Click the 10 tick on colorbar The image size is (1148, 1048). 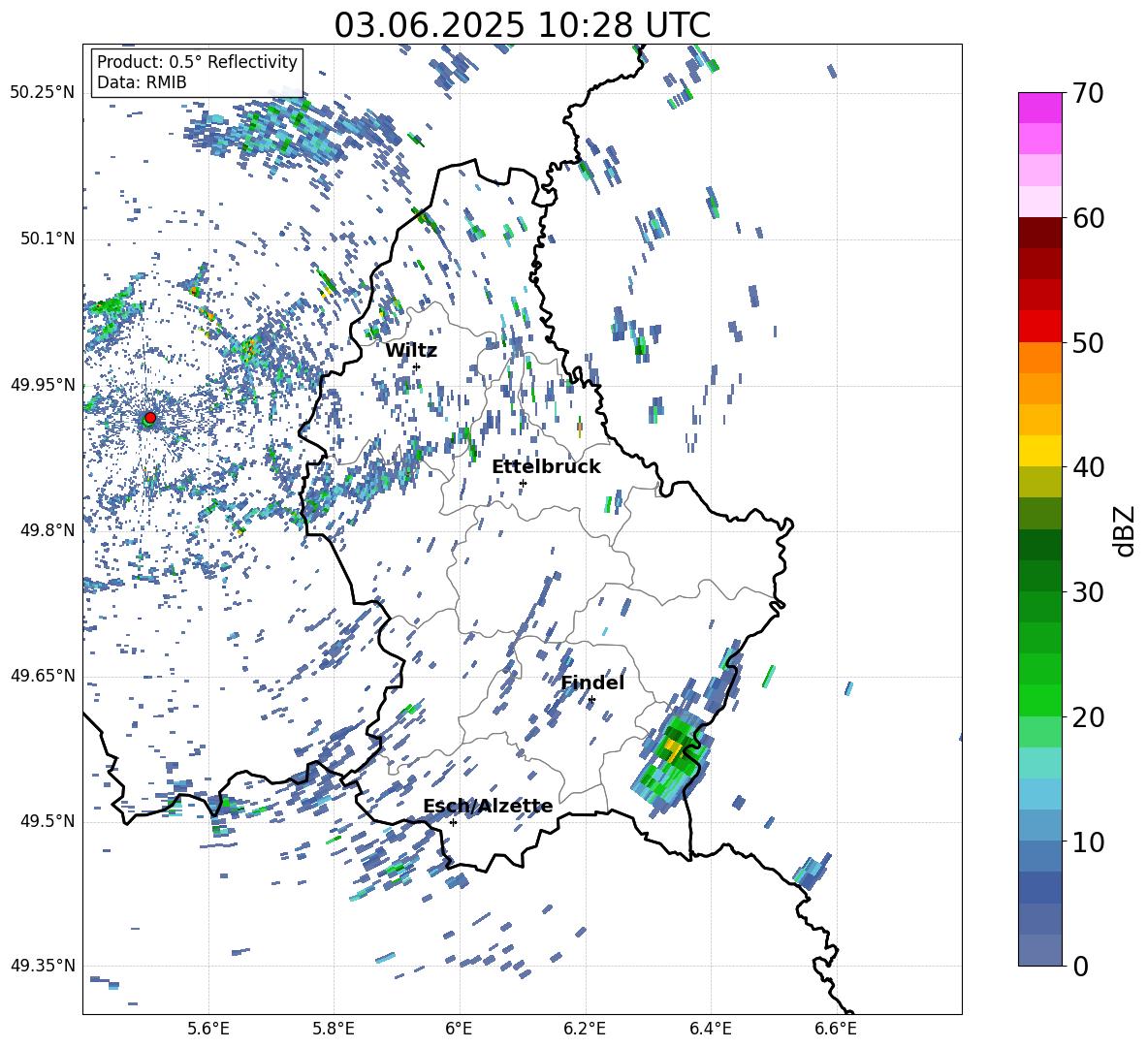[1087, 842]
